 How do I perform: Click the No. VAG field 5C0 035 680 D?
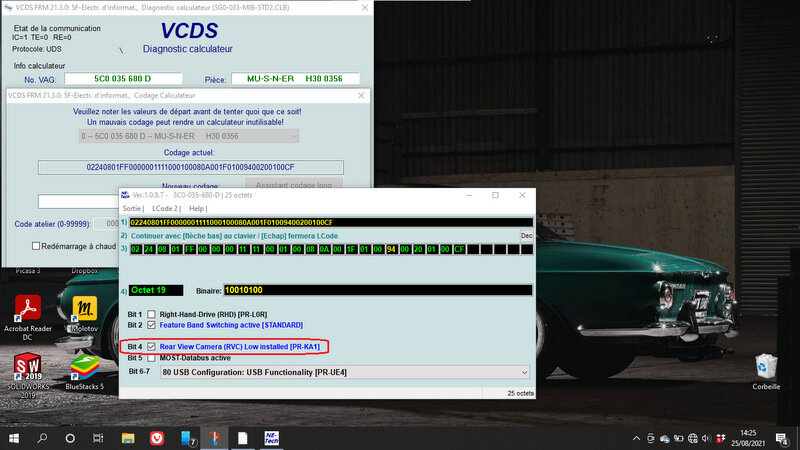[123, 79]
